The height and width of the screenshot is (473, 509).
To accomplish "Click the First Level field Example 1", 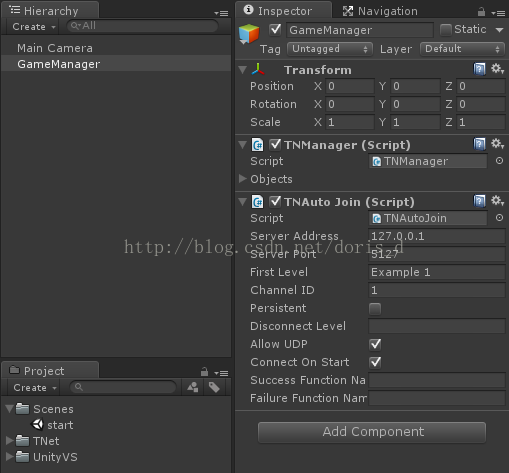I will (437, 272).
